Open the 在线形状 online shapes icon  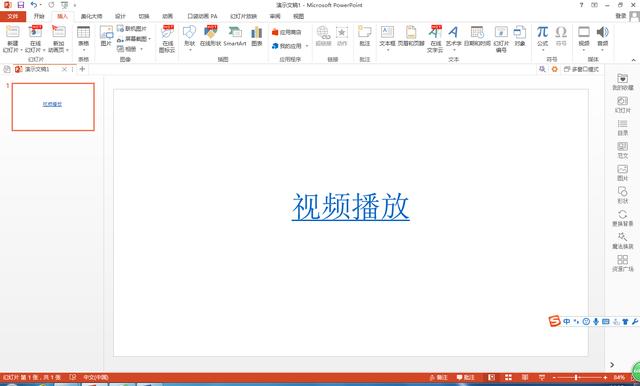(211, 36)
